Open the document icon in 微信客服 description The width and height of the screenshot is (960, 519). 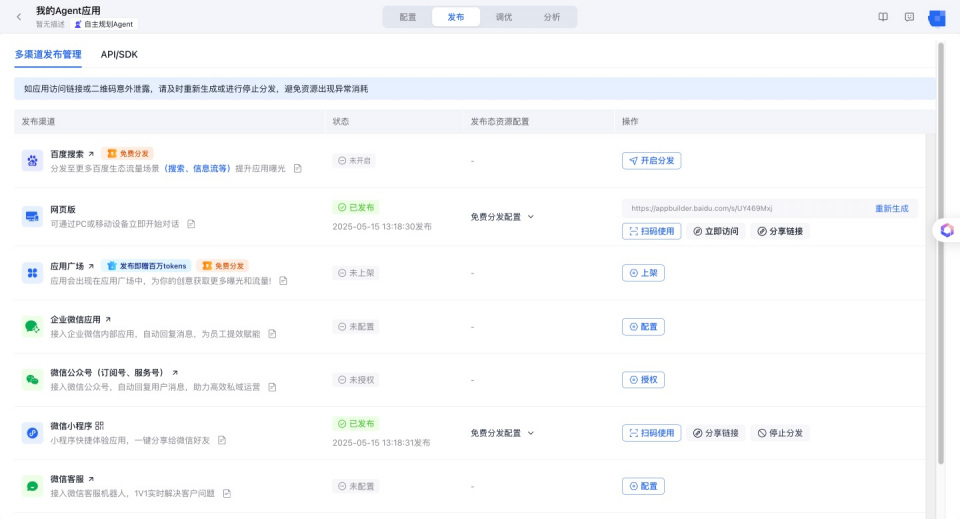coord(227,494)
